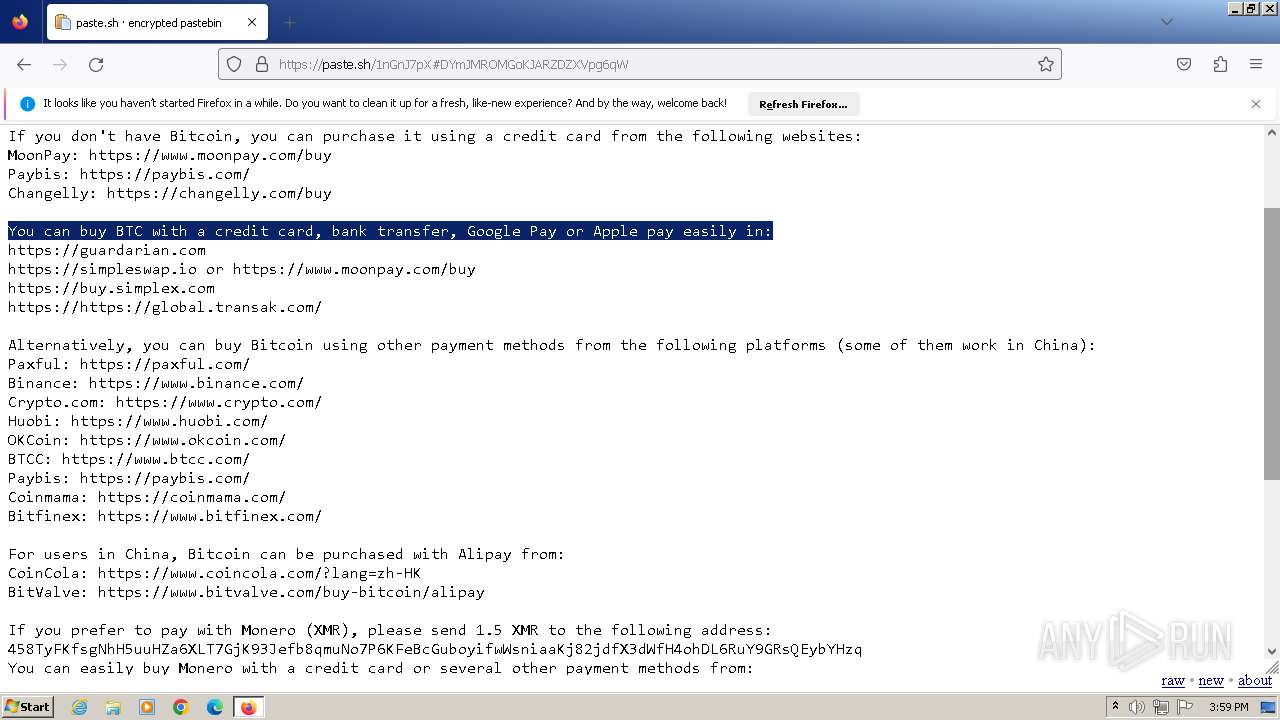1280x720 pixels.
Task: Open Windows Media Player from taskbar
Action: 147,707
